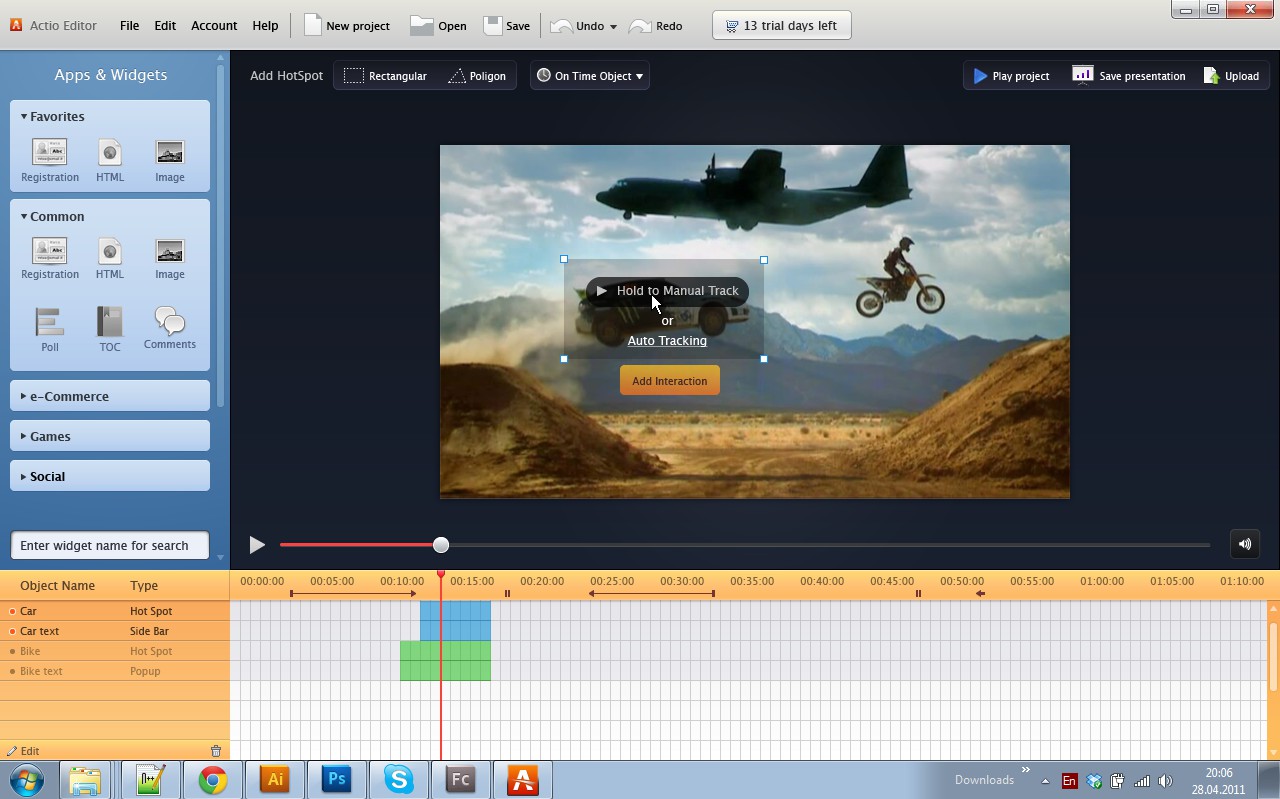Click Play project button

point(1011,76)
